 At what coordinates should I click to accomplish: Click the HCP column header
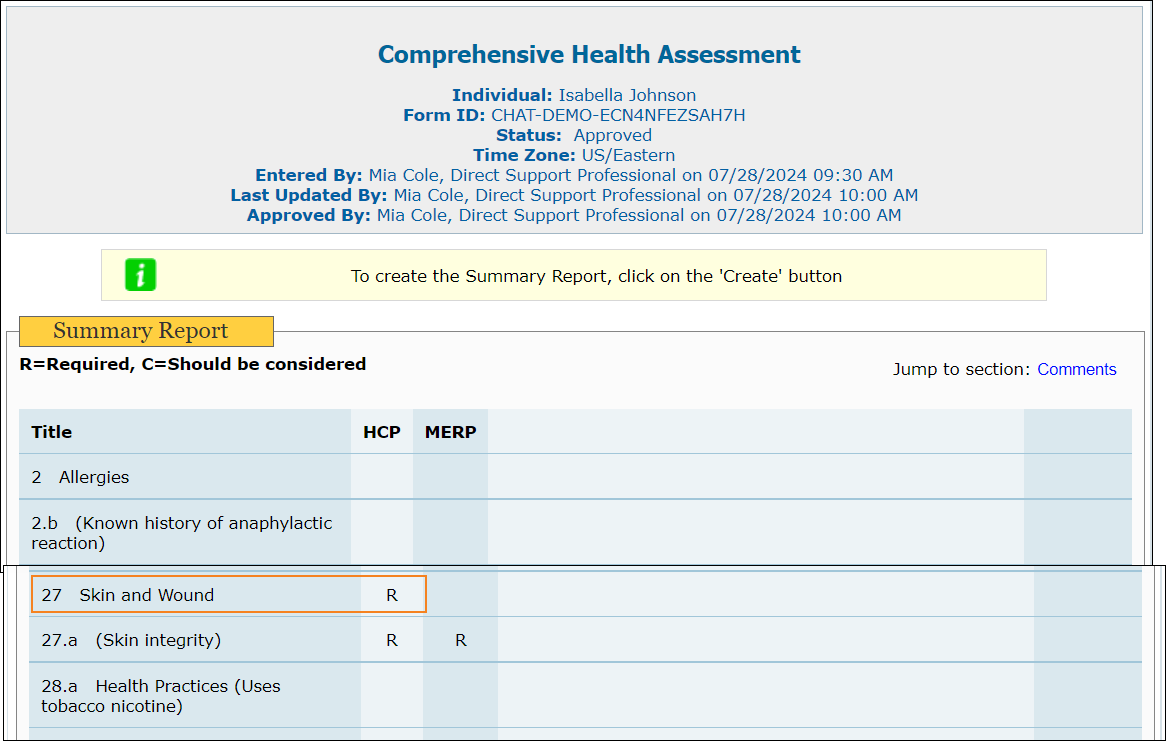point(382,432)
